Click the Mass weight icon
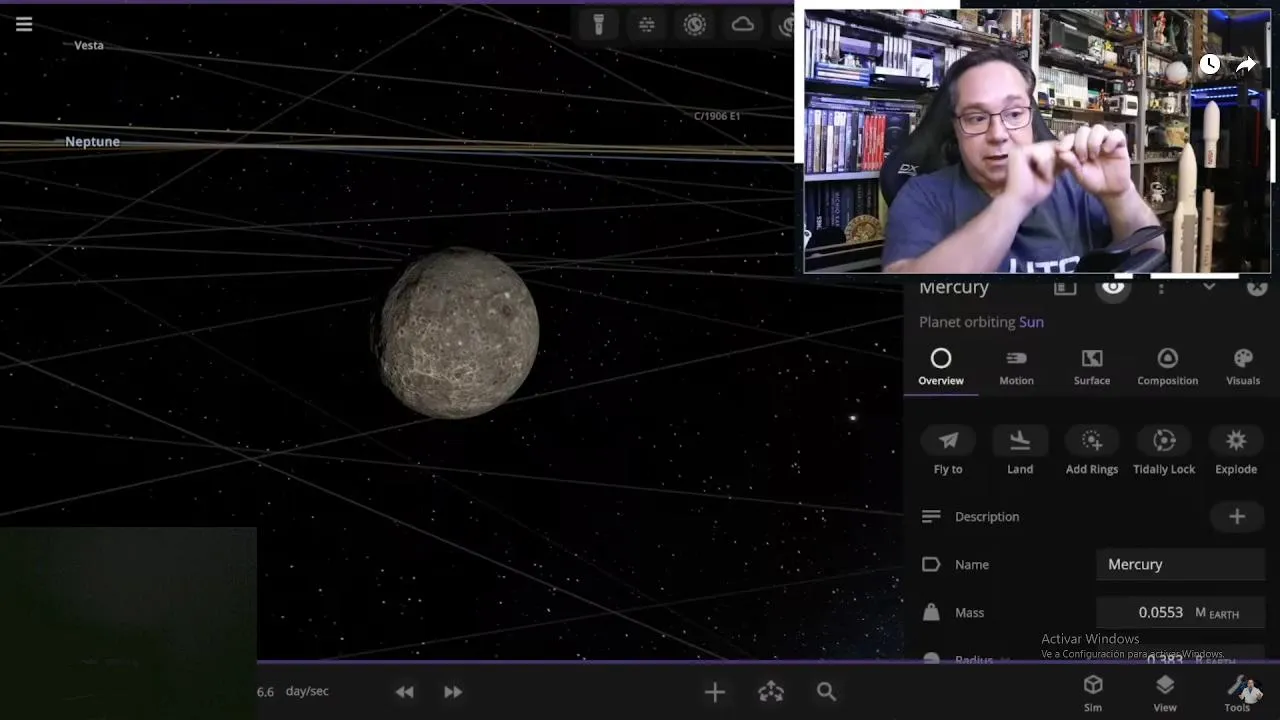The width and height of the screenshot is (1280, 720). 931,612
